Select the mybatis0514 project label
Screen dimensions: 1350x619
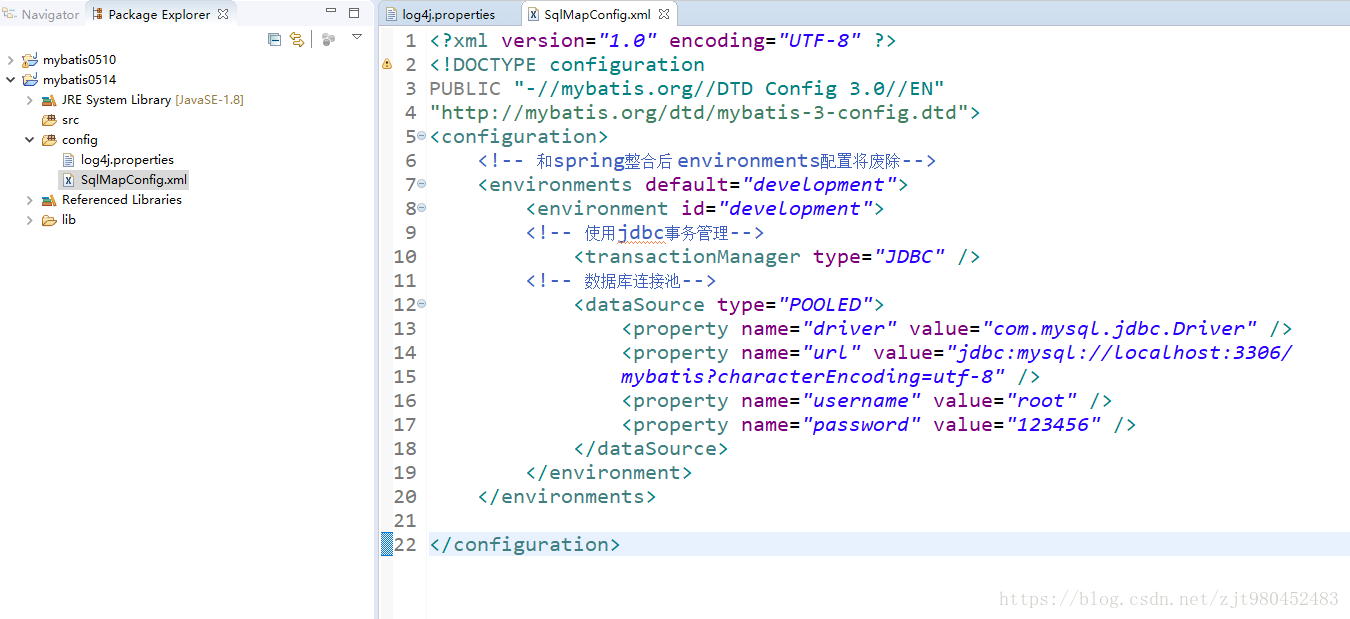79,80
